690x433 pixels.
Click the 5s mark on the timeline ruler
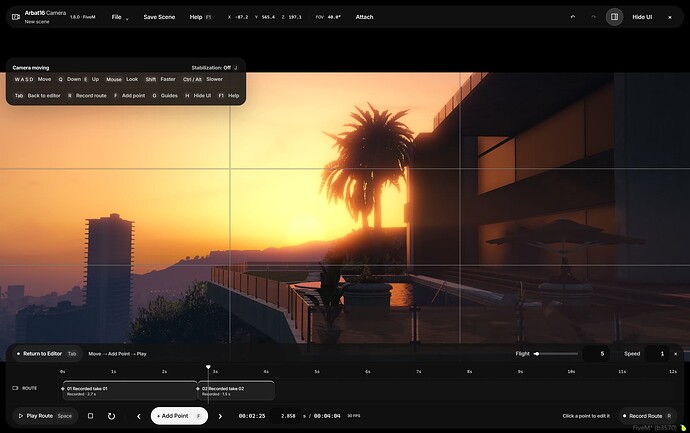(316, 372)
